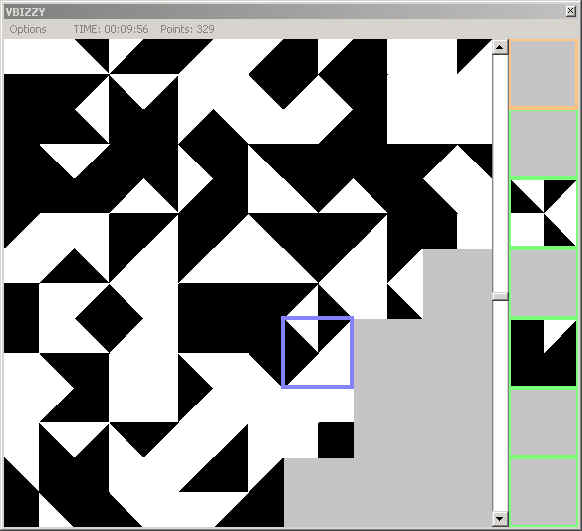
Task: Click the blue-highlighted tile on the board
Action: 318,353
